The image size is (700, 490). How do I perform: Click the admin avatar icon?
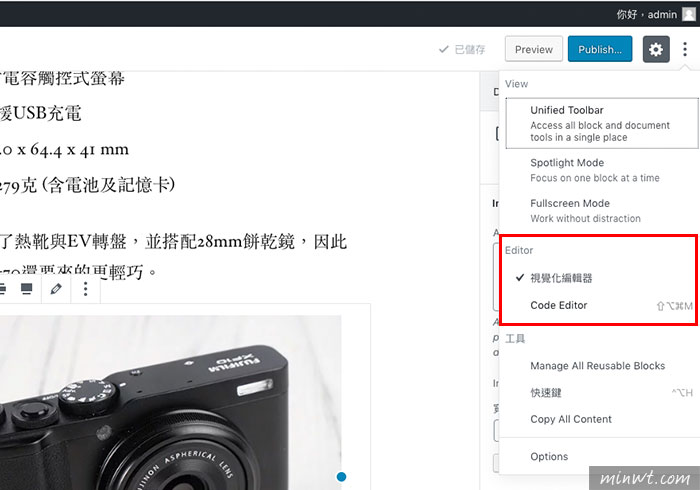689,14
